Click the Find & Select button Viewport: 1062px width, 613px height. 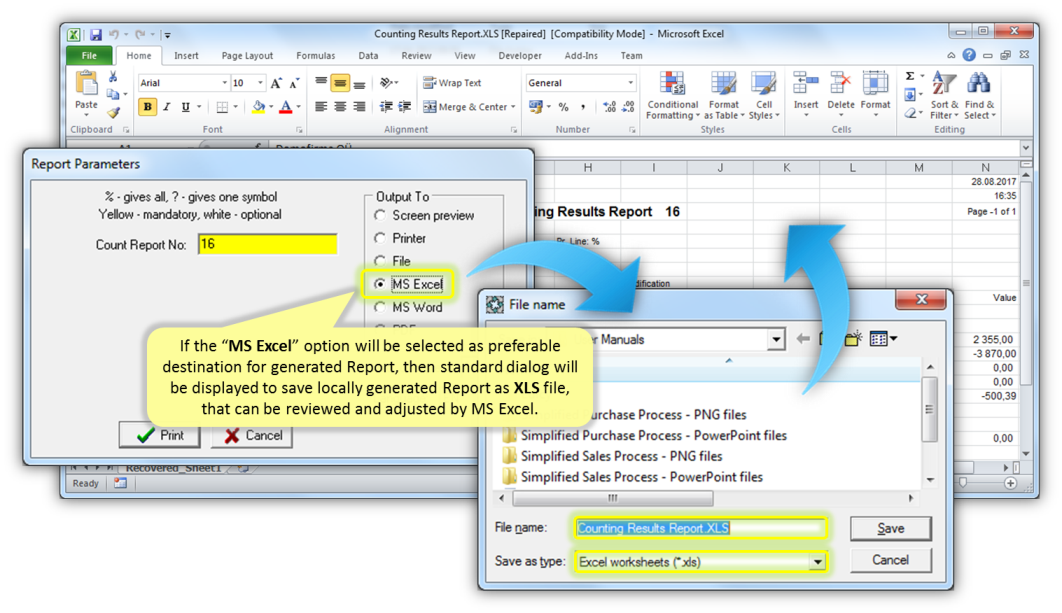click(x=979, y=96)
